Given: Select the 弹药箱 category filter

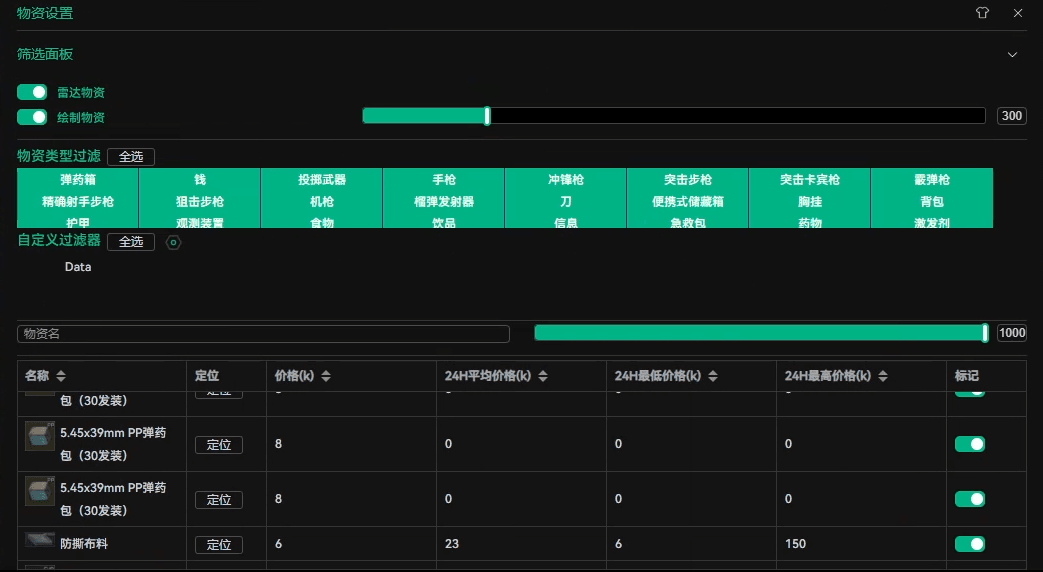Looking at the screenshot, I should pyautogui.click(x=78, y=180).
